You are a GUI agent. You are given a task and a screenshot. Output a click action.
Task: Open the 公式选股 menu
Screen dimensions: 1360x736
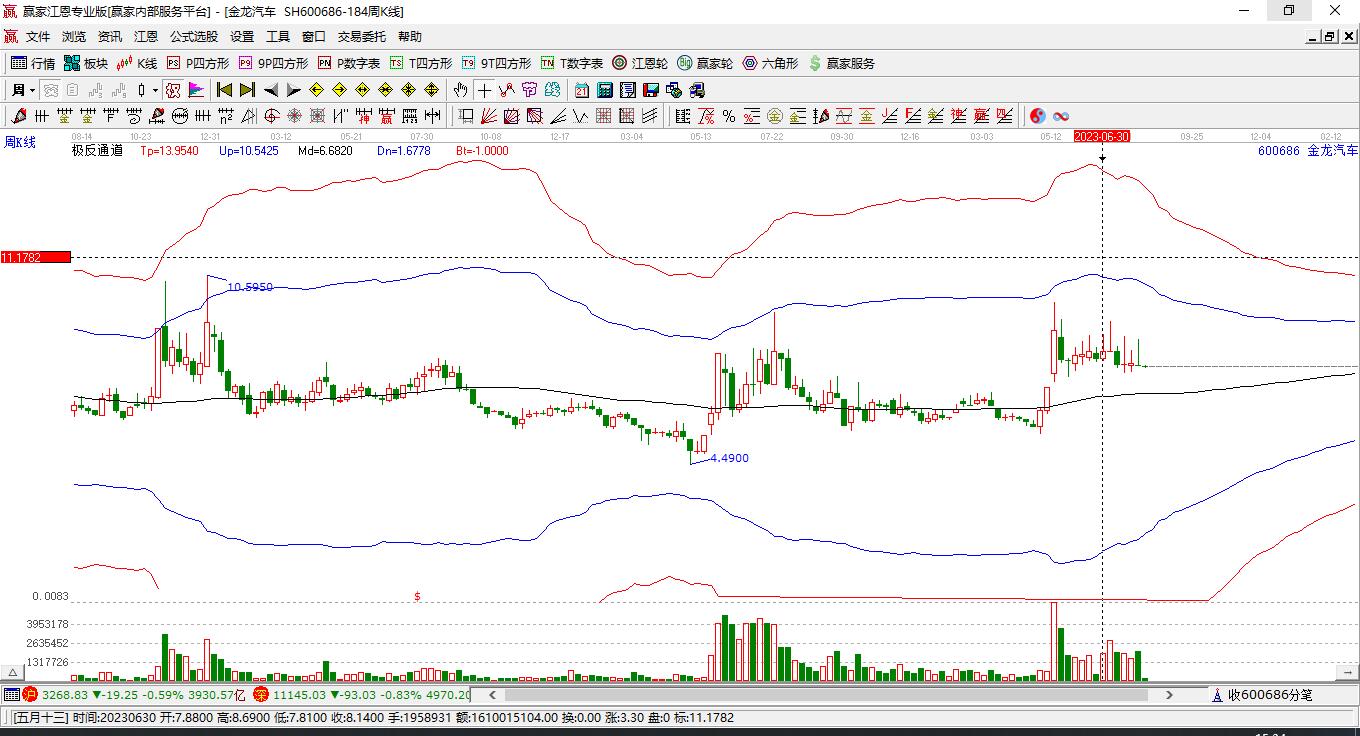tap(194, 37)
